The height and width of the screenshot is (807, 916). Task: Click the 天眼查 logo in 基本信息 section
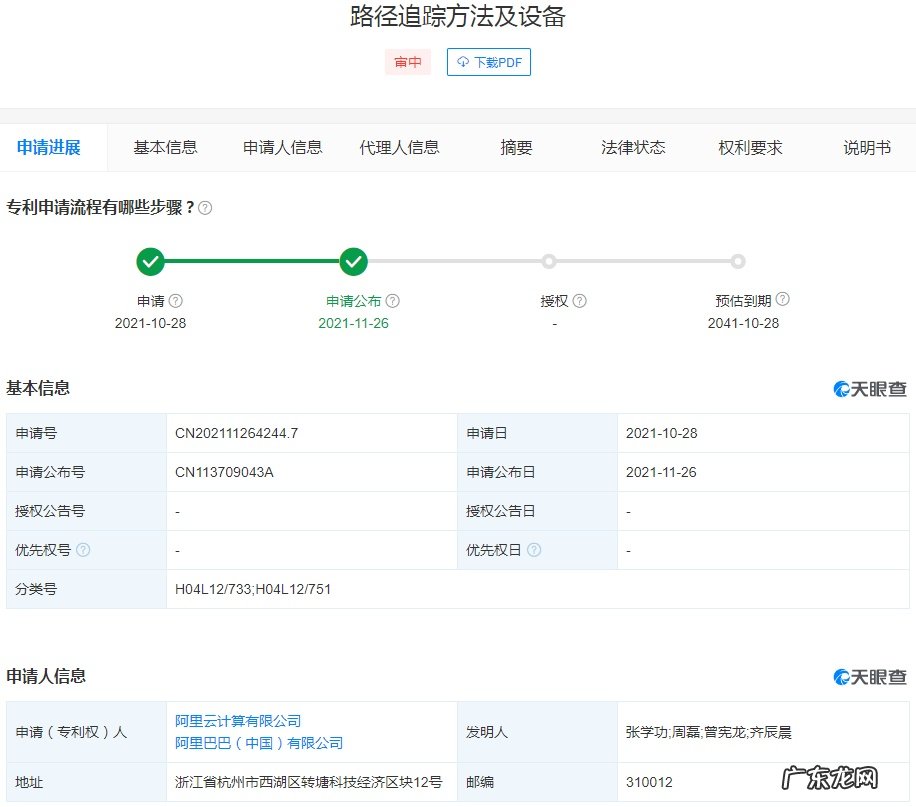pyautogui.click(x=868, y=388)
